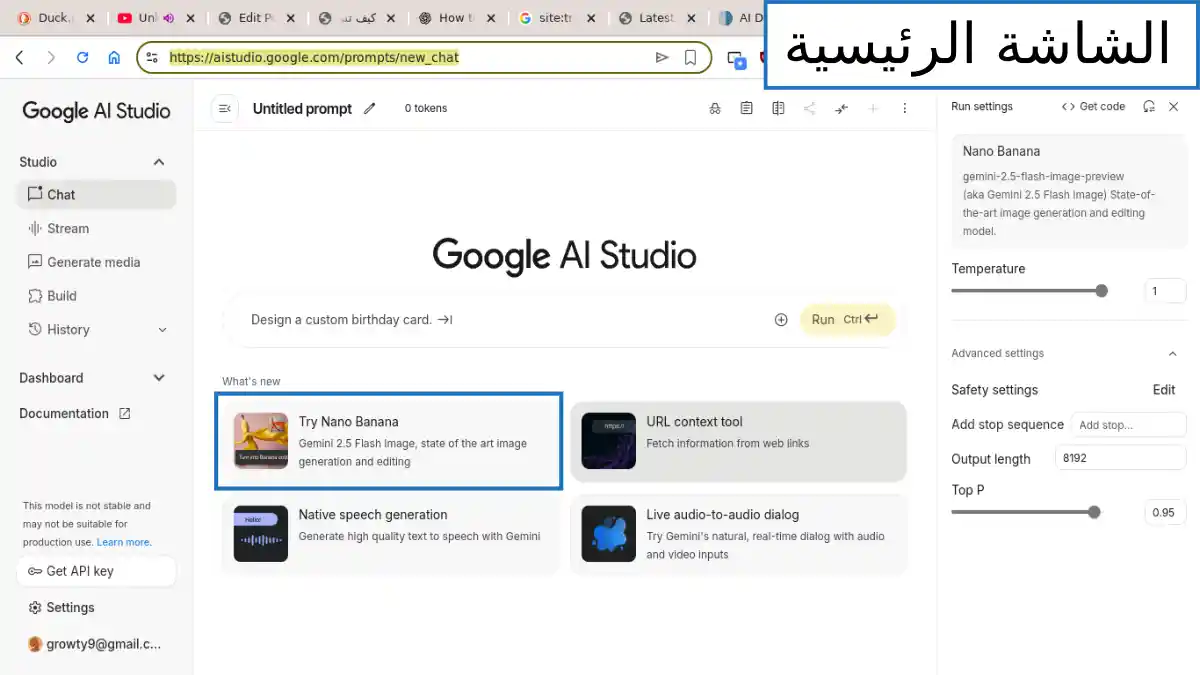Collapse the left navigation menu icon
The width and height of the screenshot is (1200, 675).
pyautogui.click(x=225, y=108)
